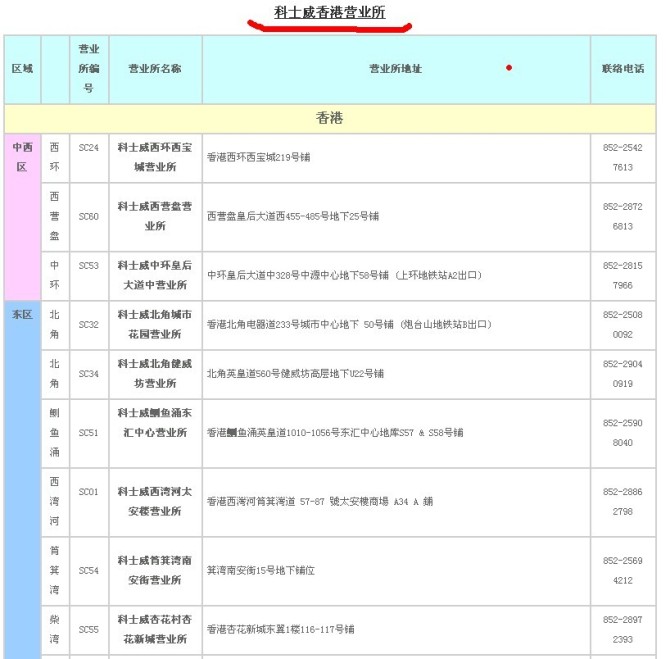Viewport: 670px width, 659px height.
Task: Select phone number 852-2569 4212
Action: pos(623,571)
